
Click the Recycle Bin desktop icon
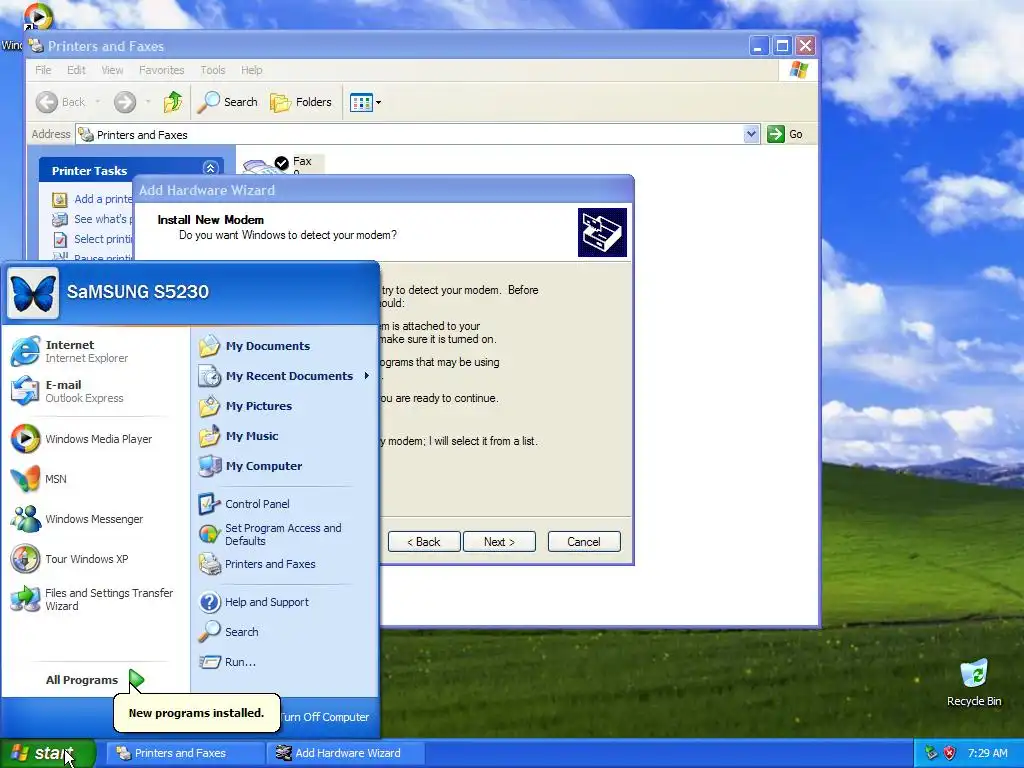tap(974, 683)
